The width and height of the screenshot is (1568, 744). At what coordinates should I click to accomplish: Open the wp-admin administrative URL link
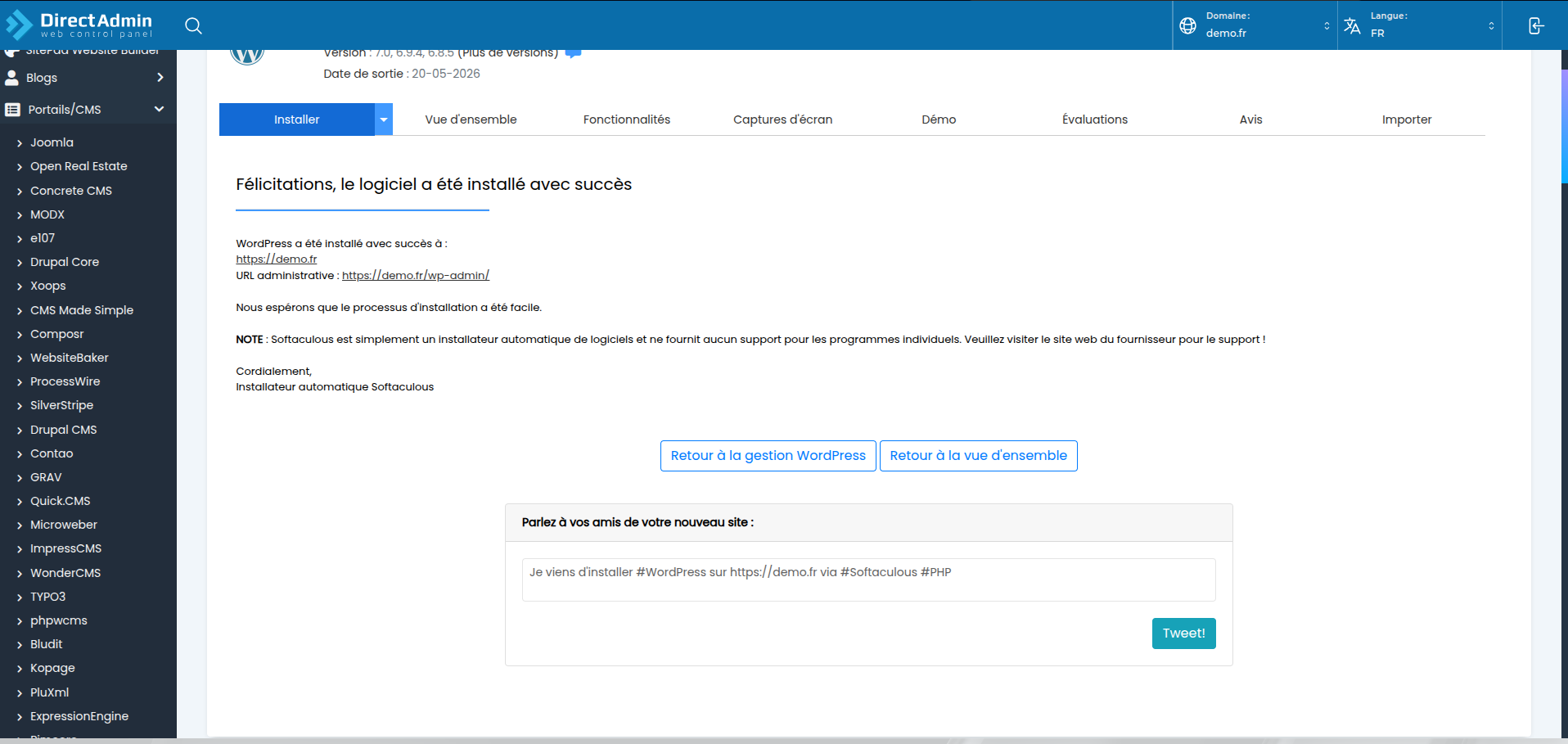pyautogui.click(x=416, y=276)
